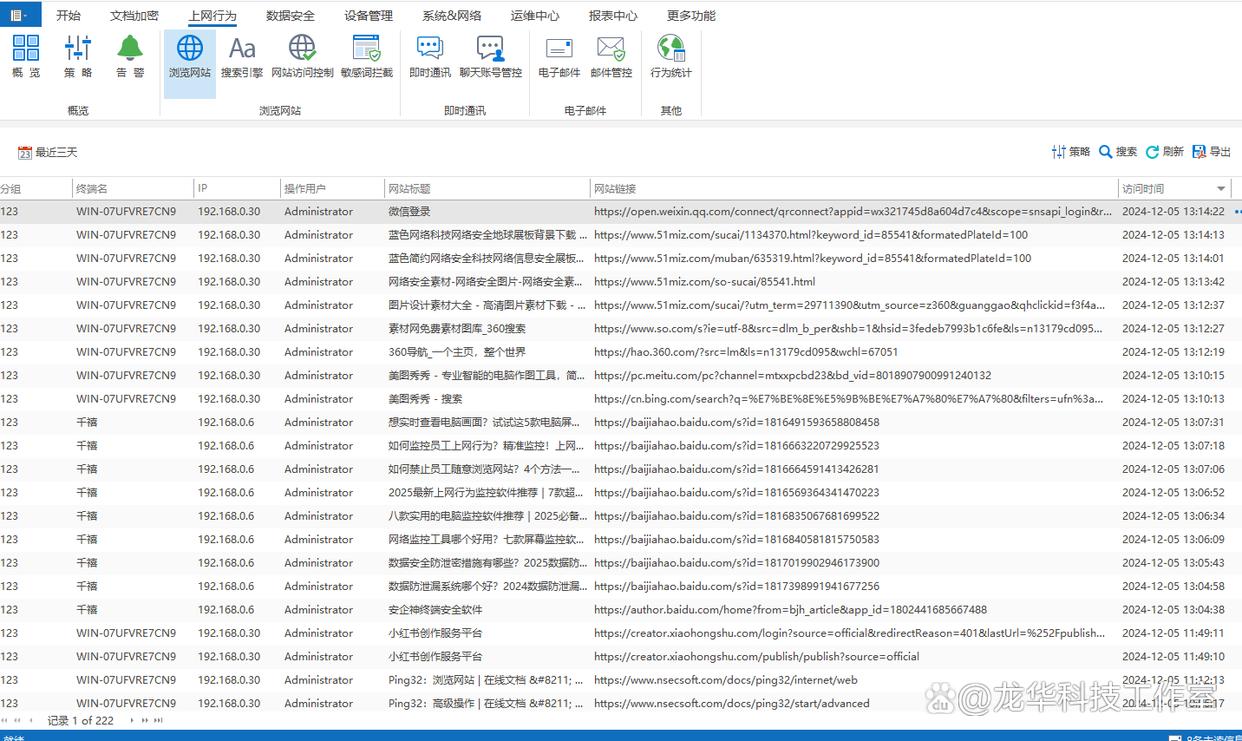Image resolution: width=1242 pixels, height=741 pixels.
Task: Open the application menu button at top left
Action: point(20,15)
